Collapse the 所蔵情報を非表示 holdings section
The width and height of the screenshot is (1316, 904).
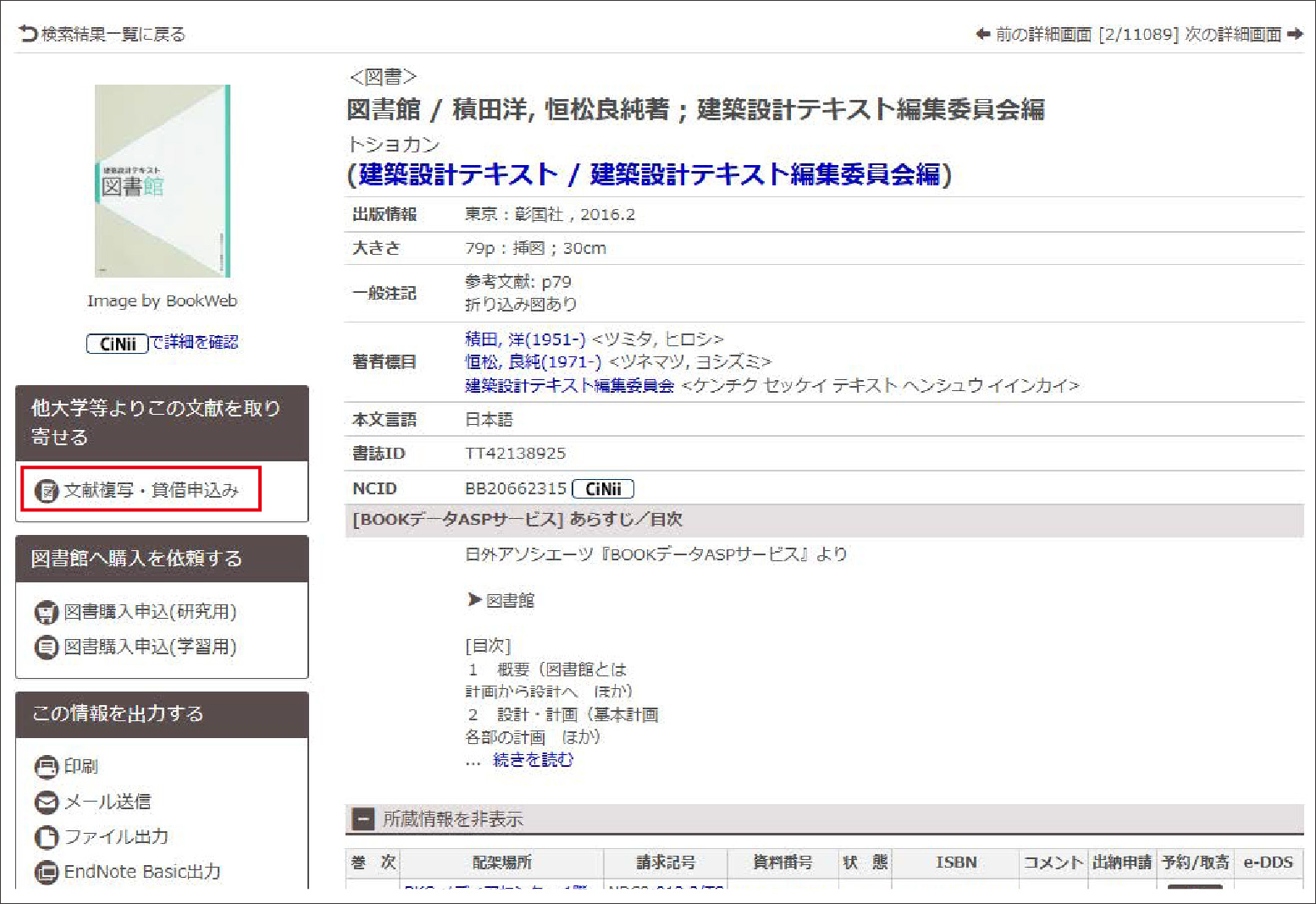[x=363, y=819]
